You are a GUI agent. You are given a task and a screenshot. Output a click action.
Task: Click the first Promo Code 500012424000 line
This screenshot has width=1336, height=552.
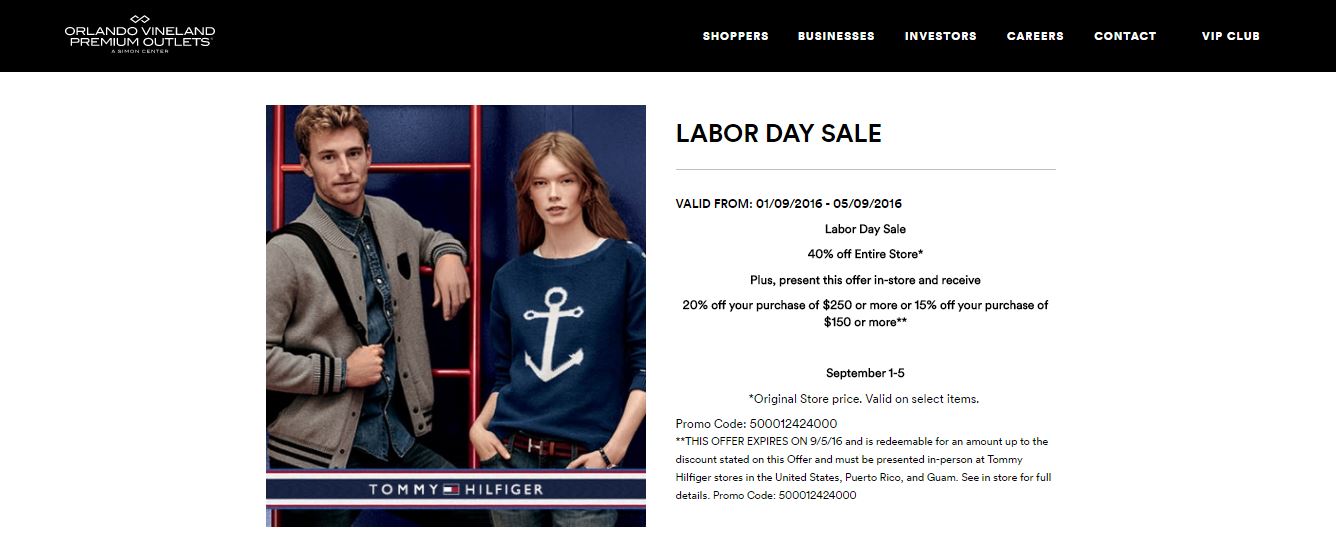[x=756, y=424]
